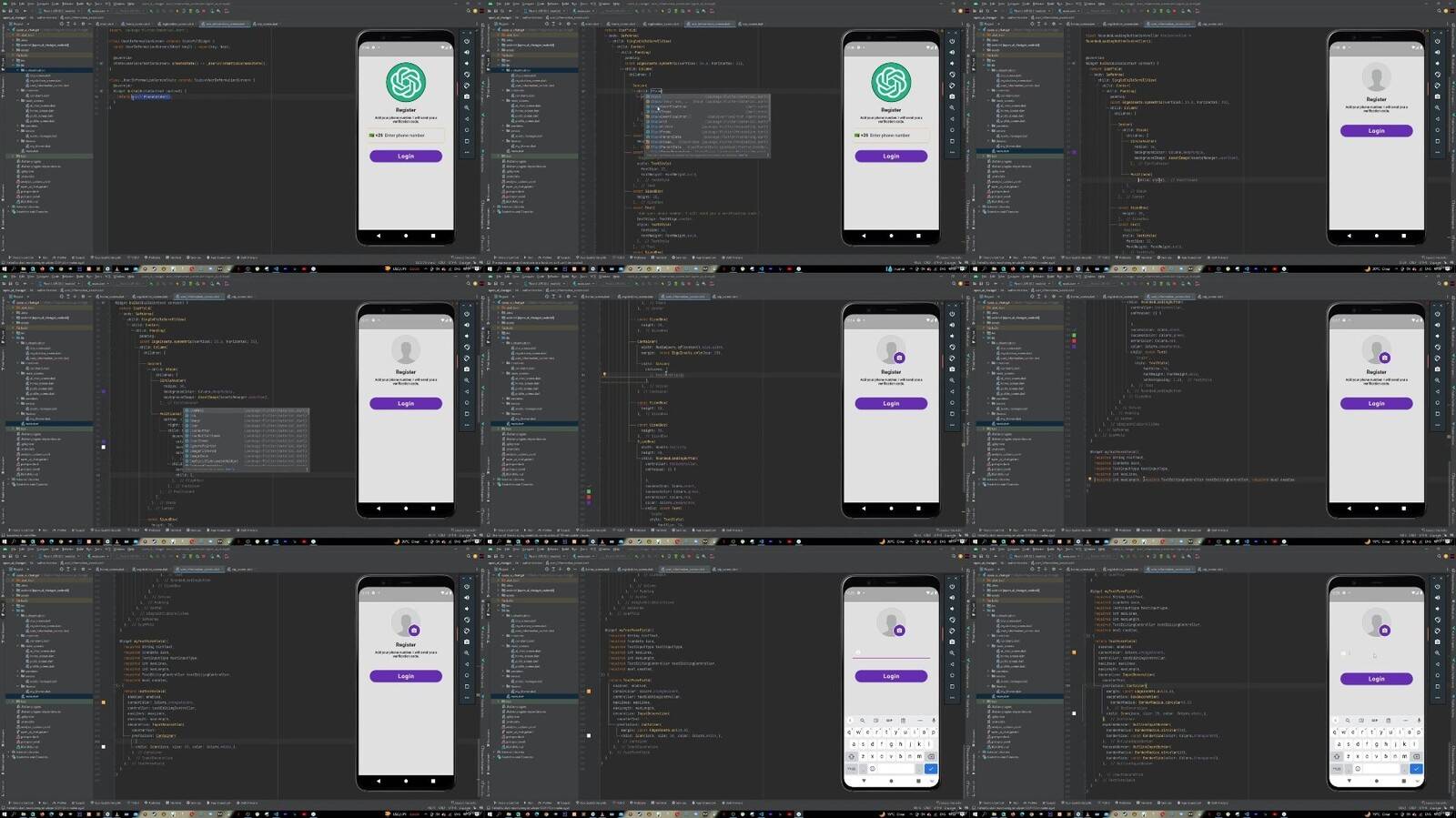This screenshot has width=1456, height=818.
Task: Click emulator rotate right icon, top-left frame
Action: 467,86
